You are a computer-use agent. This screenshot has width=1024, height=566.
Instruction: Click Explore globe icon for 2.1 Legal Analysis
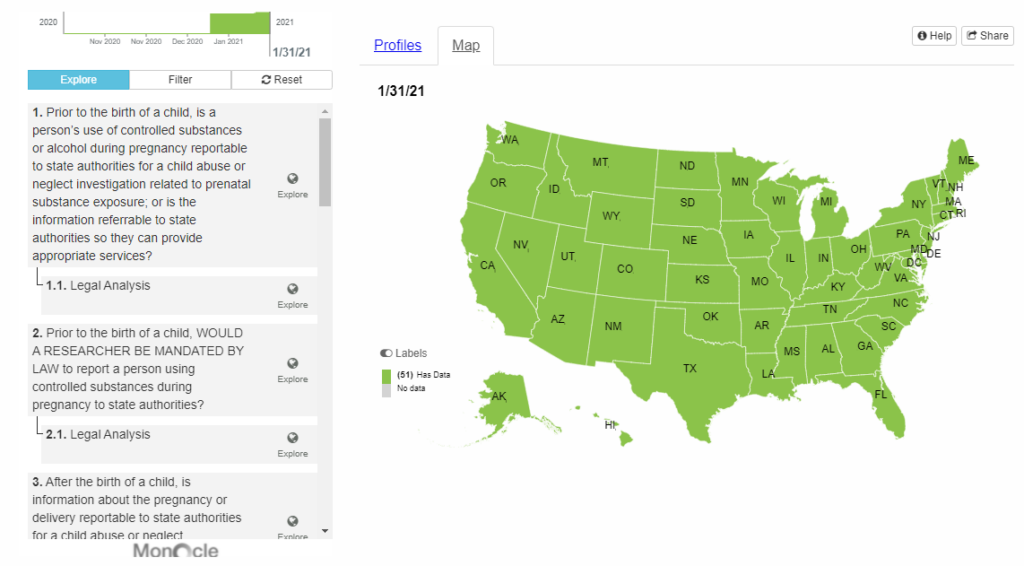pos(293,438)
